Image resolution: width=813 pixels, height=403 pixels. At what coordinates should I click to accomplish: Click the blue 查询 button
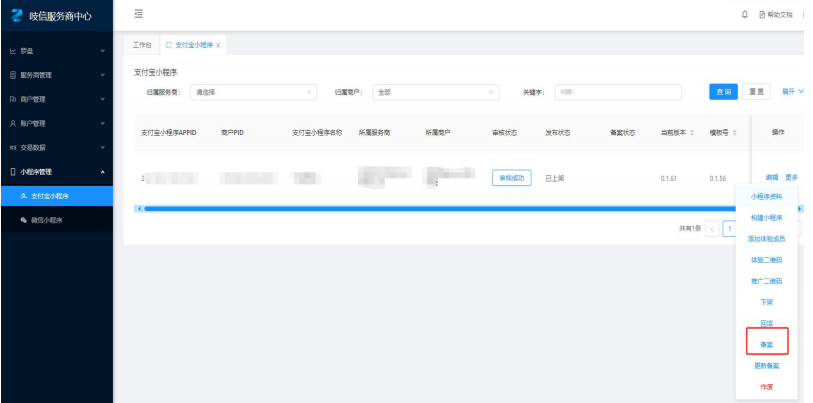[723, 92]
